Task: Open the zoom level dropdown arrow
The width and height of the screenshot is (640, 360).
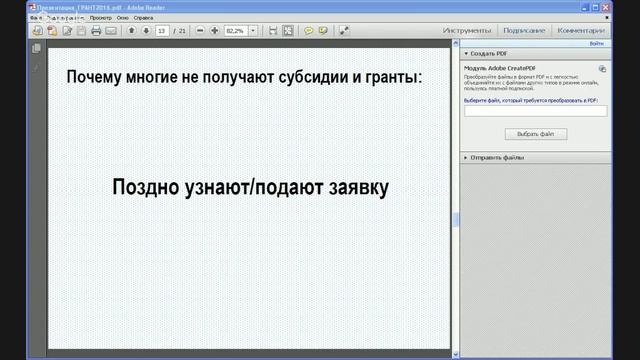Action: pyautogui.click(x=253, y=31)
